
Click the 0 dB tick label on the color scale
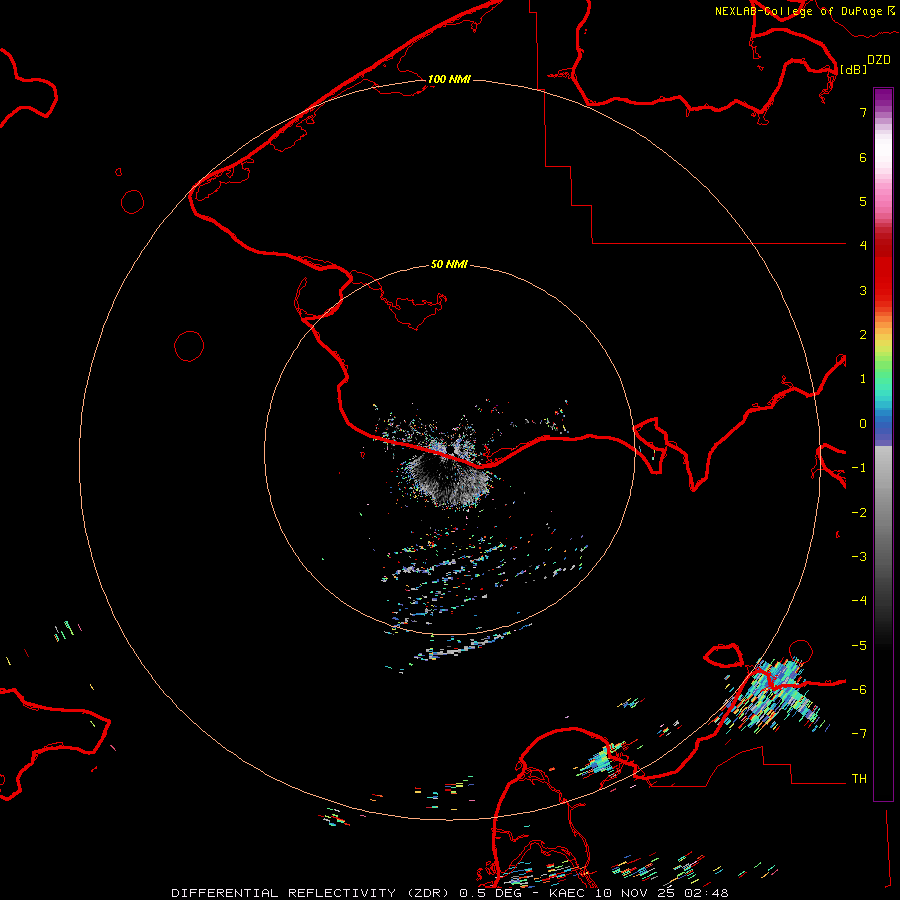(863, 424)
